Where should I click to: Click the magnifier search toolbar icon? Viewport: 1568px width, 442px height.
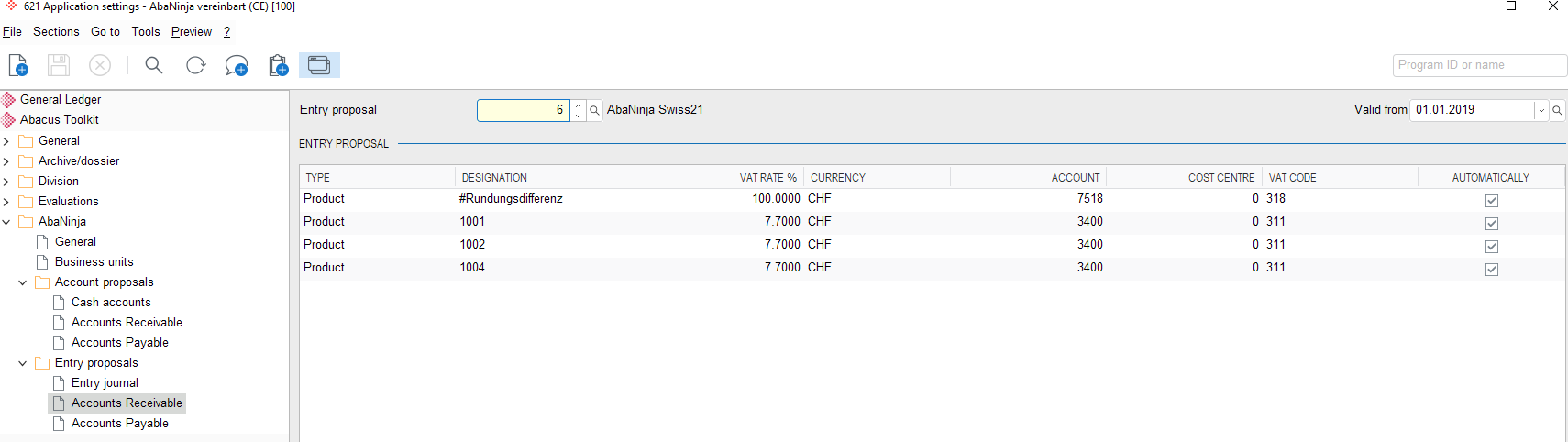pos(154,65)
